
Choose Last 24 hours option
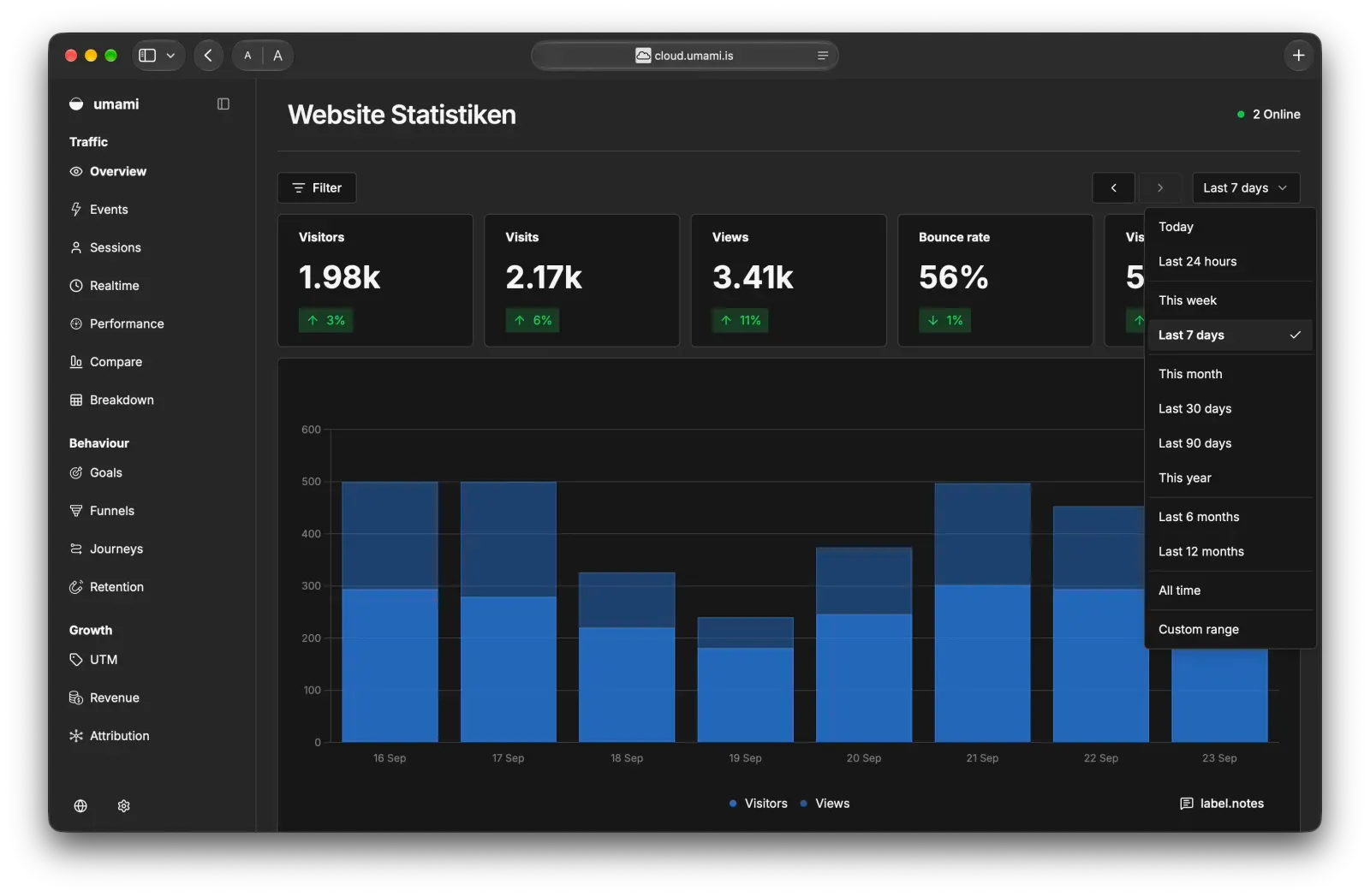1230,262
